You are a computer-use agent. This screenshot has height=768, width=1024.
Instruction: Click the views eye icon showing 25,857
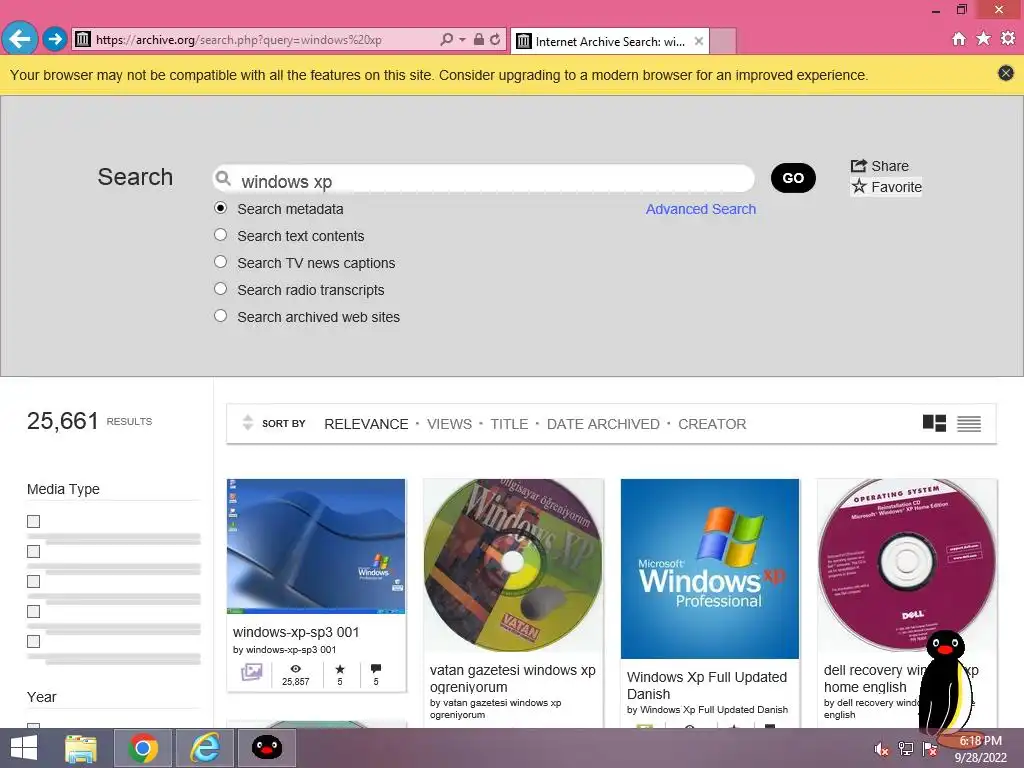[x=296, y=669]
